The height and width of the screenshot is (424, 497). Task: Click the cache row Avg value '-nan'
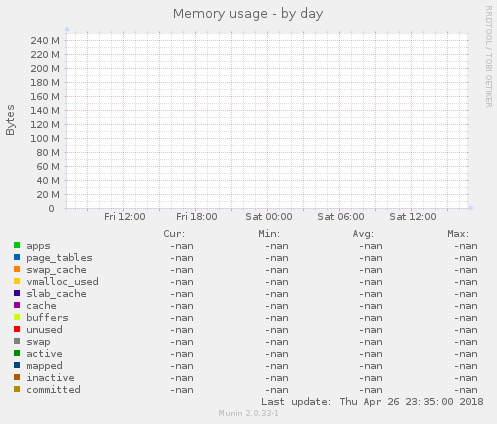tap(371, 306)
